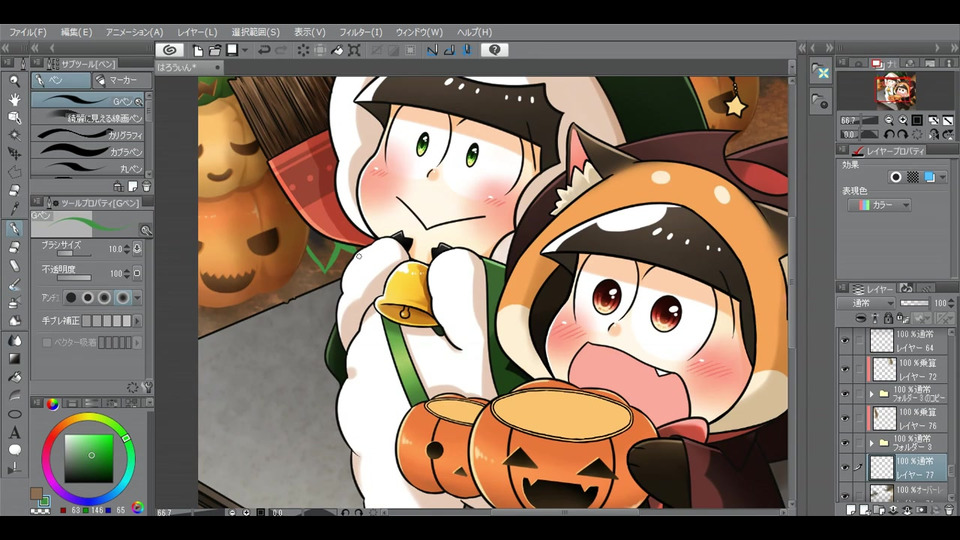Select the Hand move tool
This screenshot has width=960, height=540.
coord(15,99)
